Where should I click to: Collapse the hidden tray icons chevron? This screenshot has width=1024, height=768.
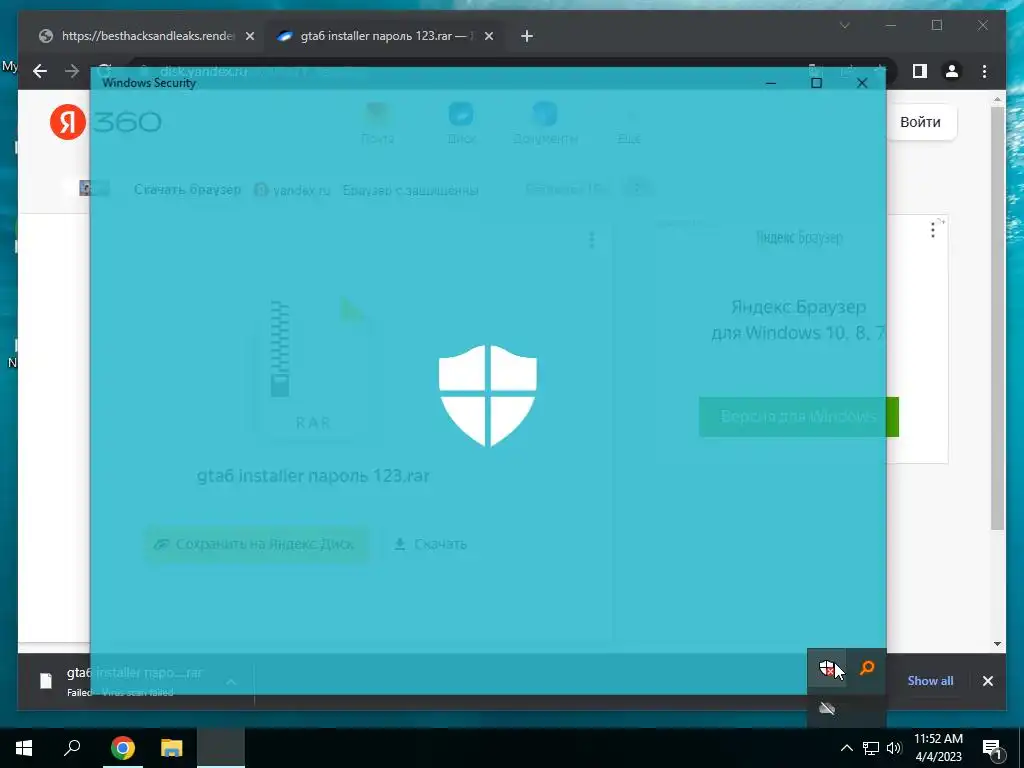846,748
